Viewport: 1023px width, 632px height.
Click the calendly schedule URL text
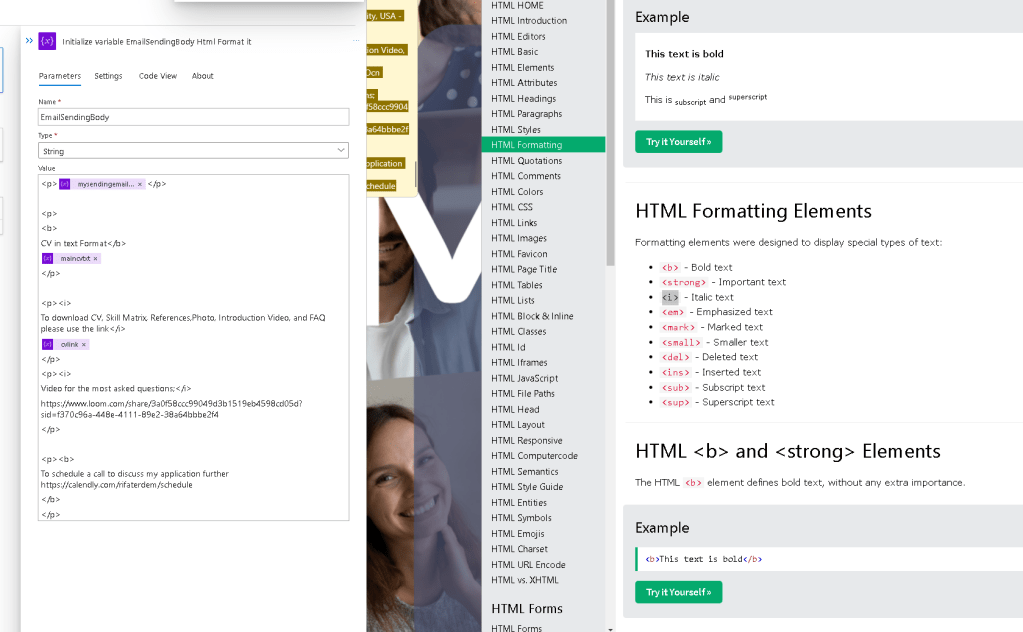117,485
